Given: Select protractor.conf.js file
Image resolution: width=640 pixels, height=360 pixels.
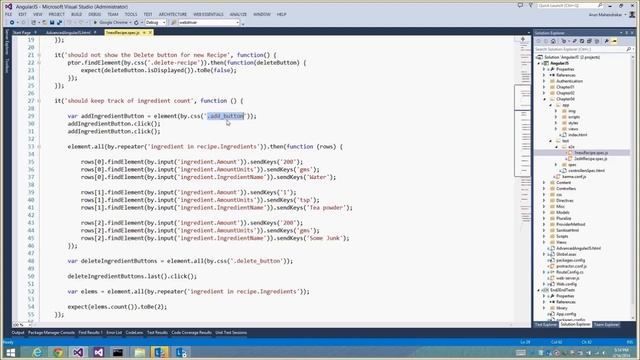Looking at the screenshot, I should click(571, 266).
